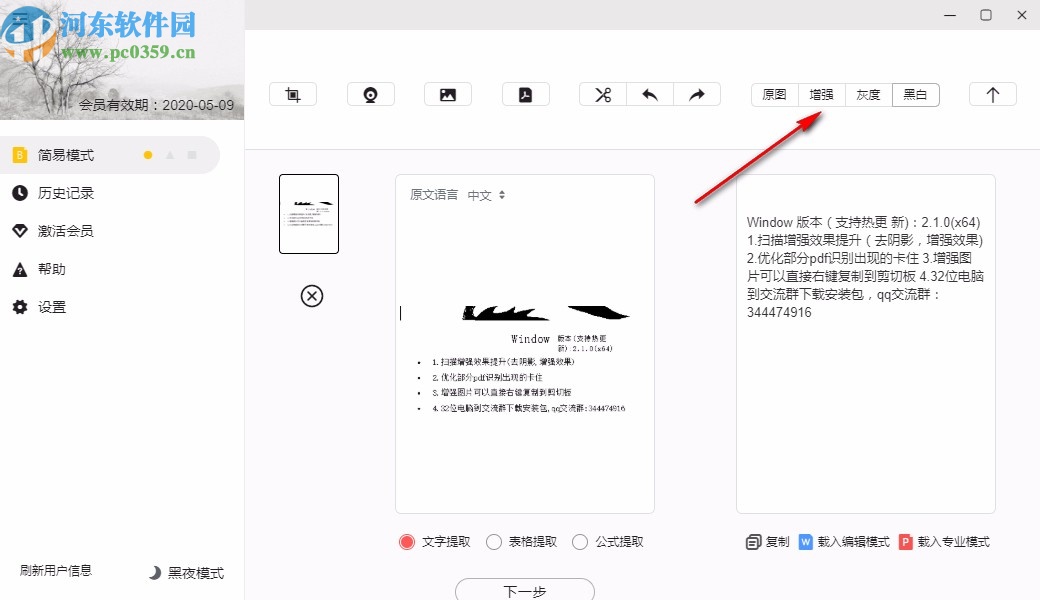This screenshot has width=1040, height=600.
Task: Undo the last action
Action: point(649,93)
